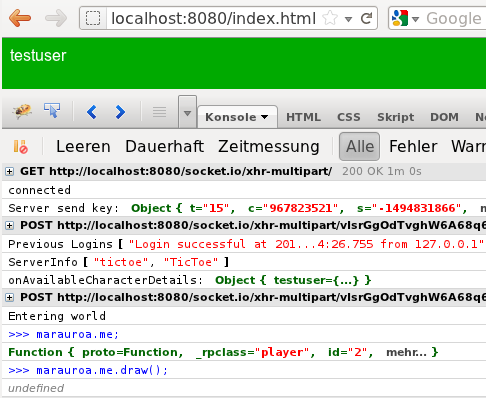The image size is (486, 398).
Task: Activate the Firebug element inspect tool
Action: [52, 110]
